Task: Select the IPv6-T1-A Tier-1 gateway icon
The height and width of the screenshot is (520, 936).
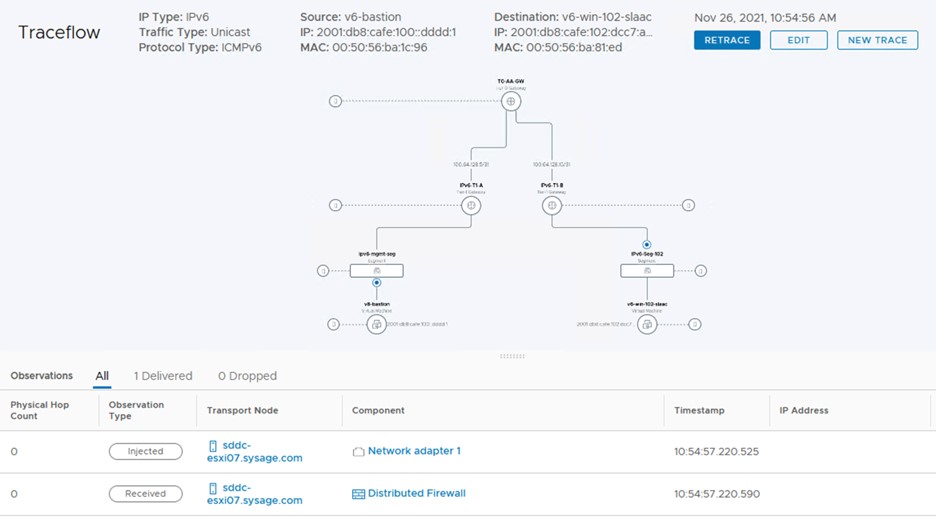Action: coord(471,205)
